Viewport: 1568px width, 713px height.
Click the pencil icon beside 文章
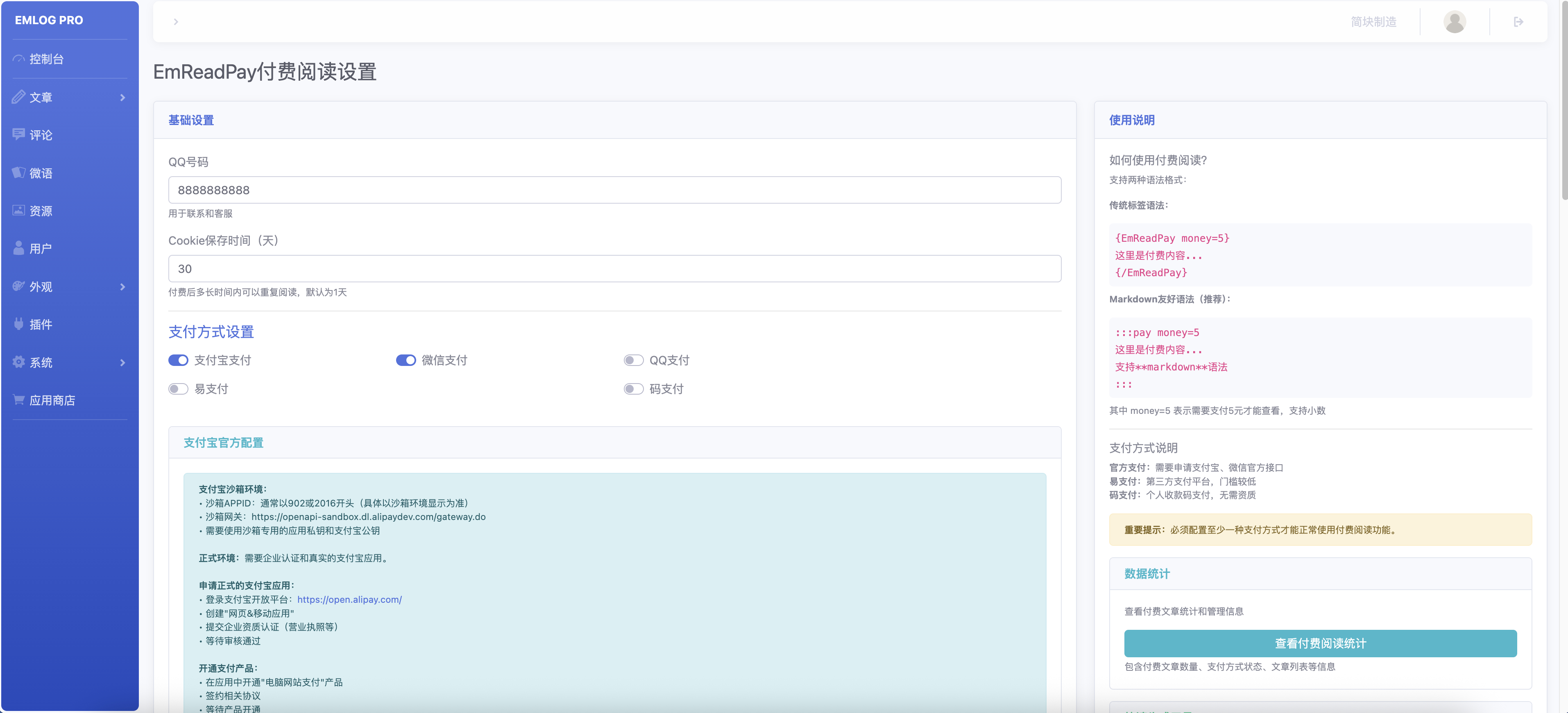click(x=19, y=97)
